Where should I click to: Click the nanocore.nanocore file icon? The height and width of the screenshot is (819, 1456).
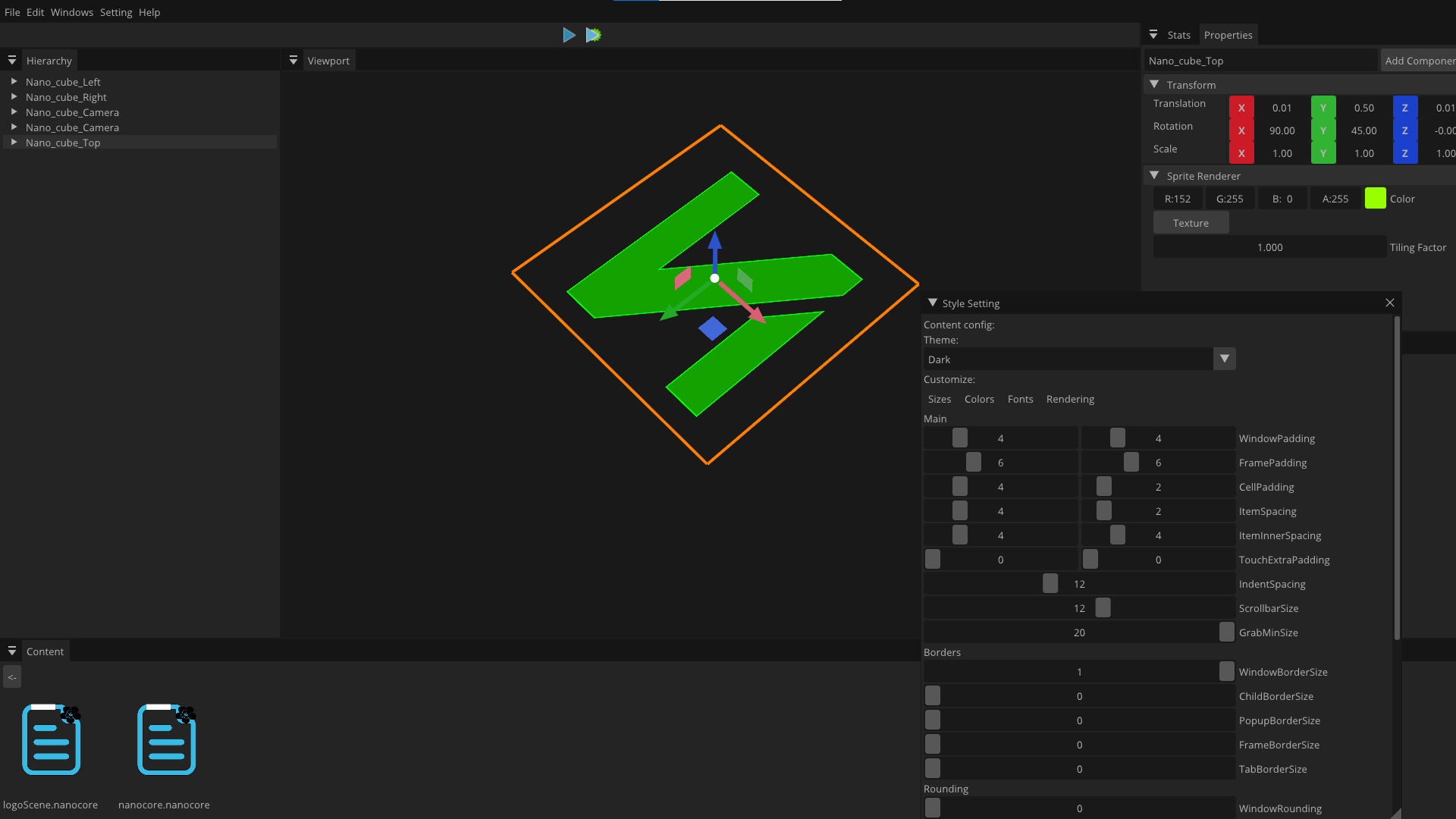(x=166, y=740)
